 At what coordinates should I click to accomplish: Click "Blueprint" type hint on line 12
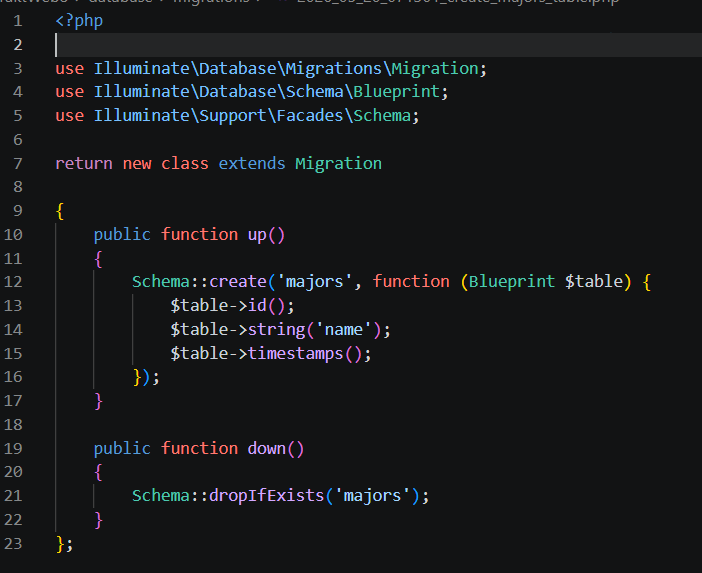pyautogui.click(x=512, y=282)
